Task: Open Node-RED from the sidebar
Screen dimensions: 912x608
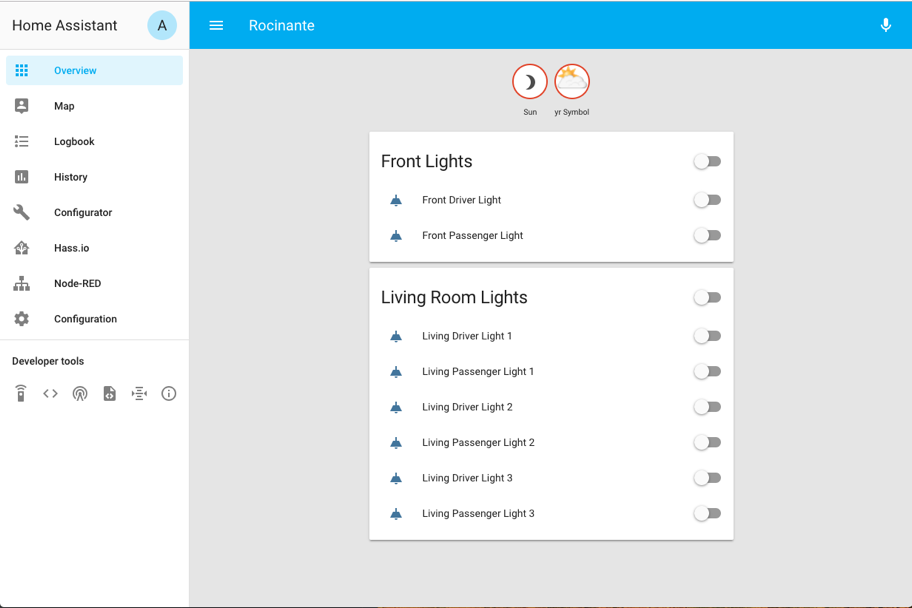Action: (77, 283)
